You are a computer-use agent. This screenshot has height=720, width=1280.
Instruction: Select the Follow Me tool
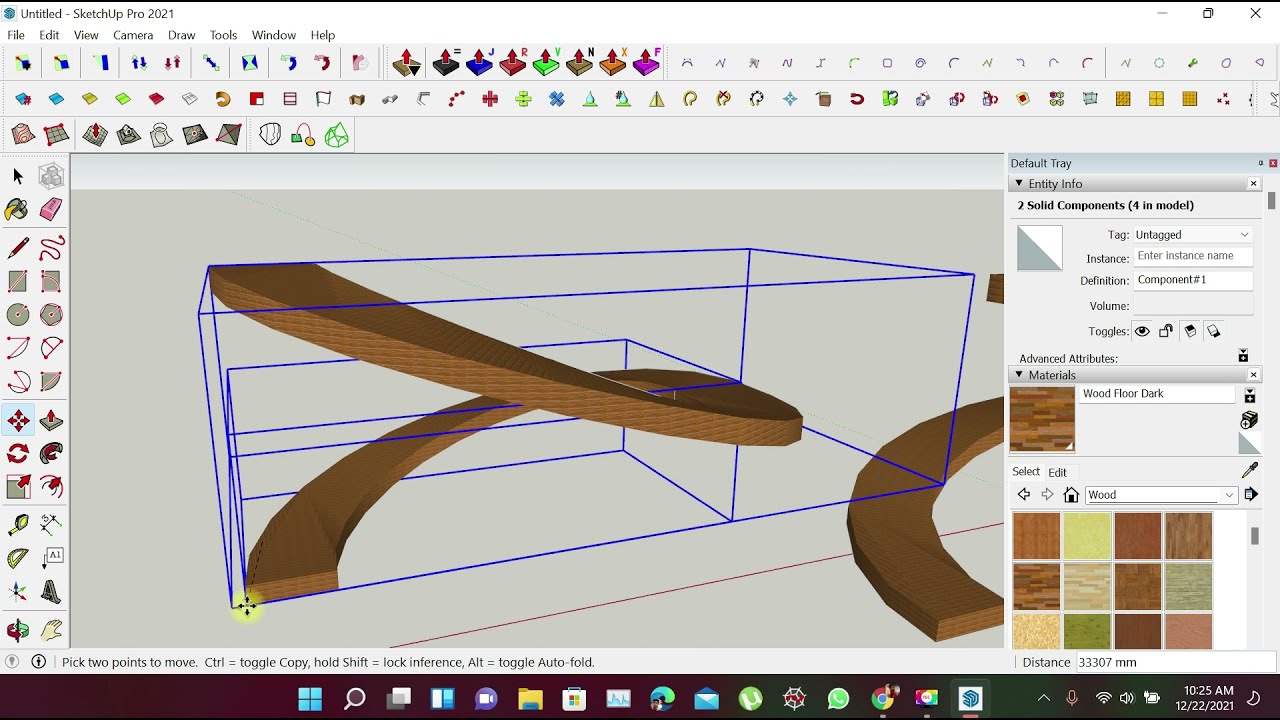pyautogui.click(x=51, y=454)
